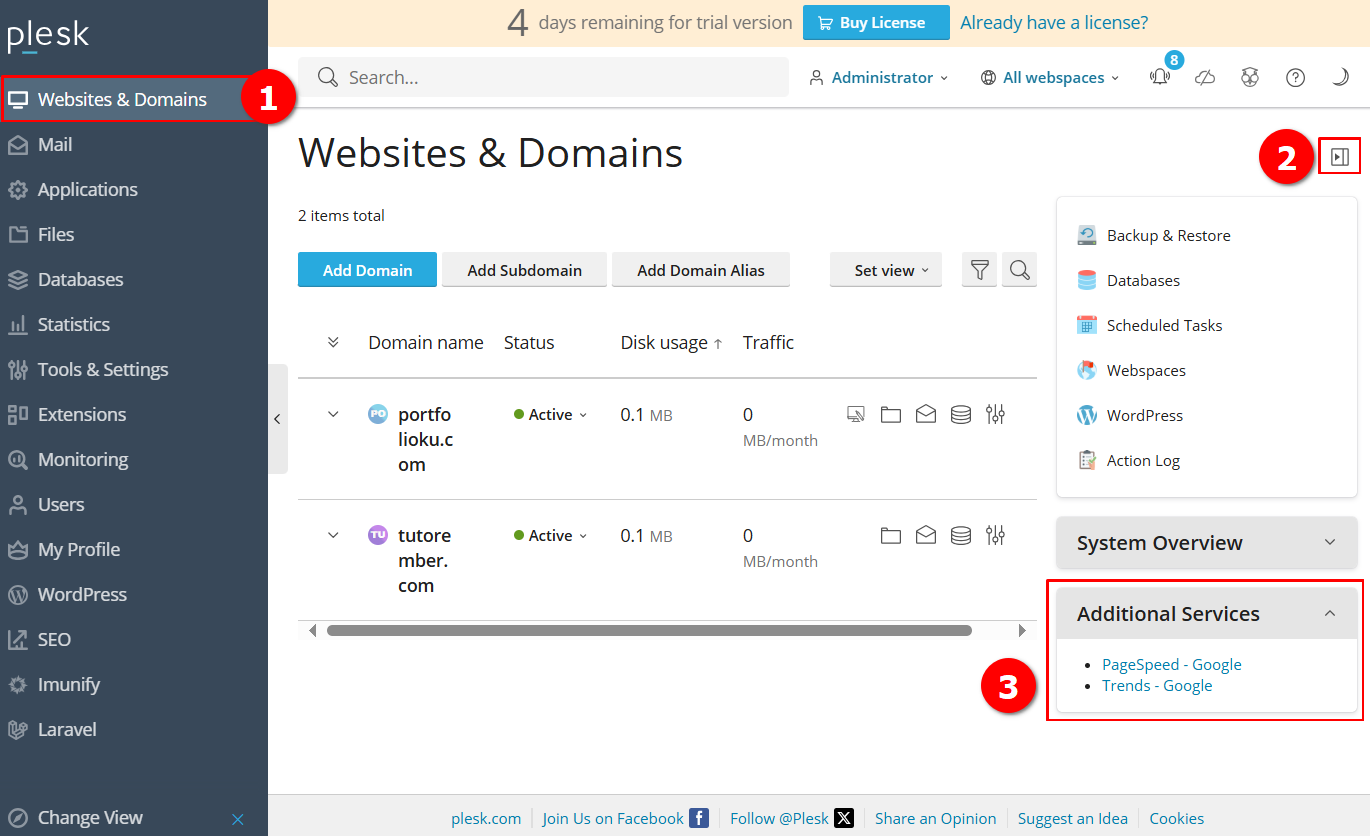
Task: Close the Change View bar
Action: 238,819
